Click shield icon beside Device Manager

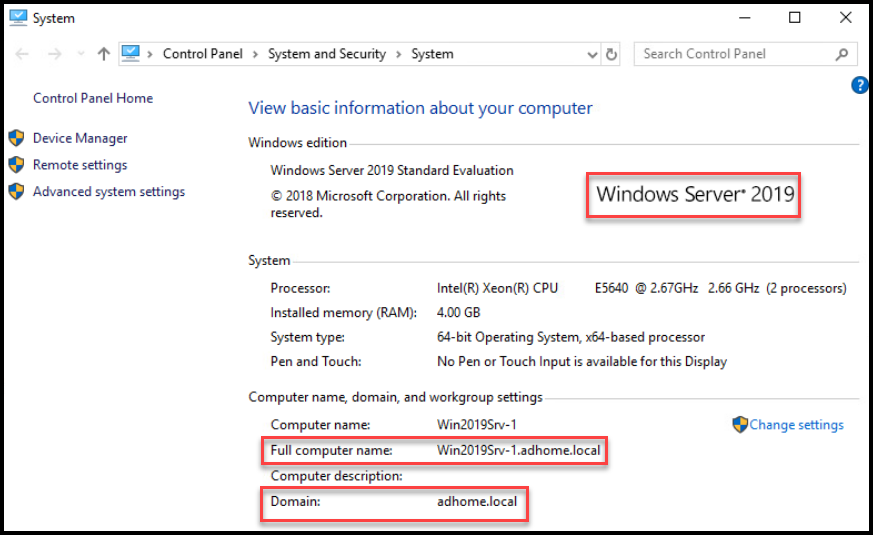click(17, 138)
